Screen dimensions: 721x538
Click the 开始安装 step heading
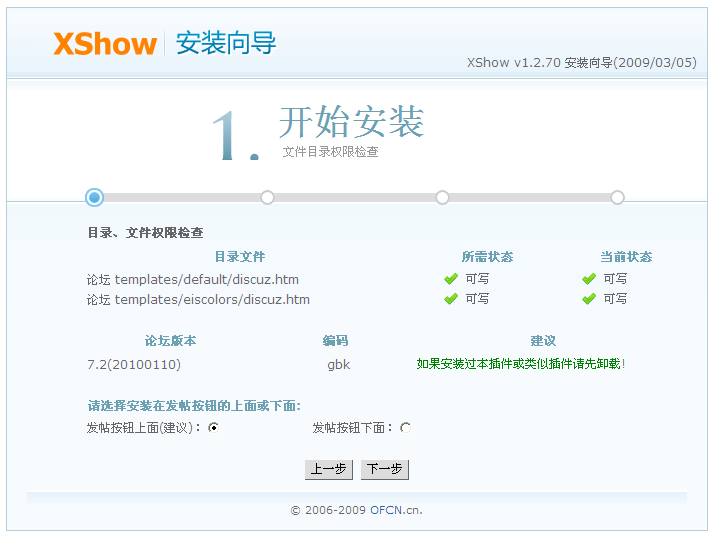click(x=352, y=121)
